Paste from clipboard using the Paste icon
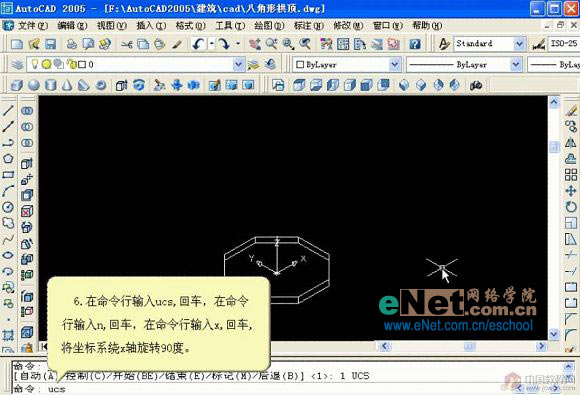 click(159, 44)
